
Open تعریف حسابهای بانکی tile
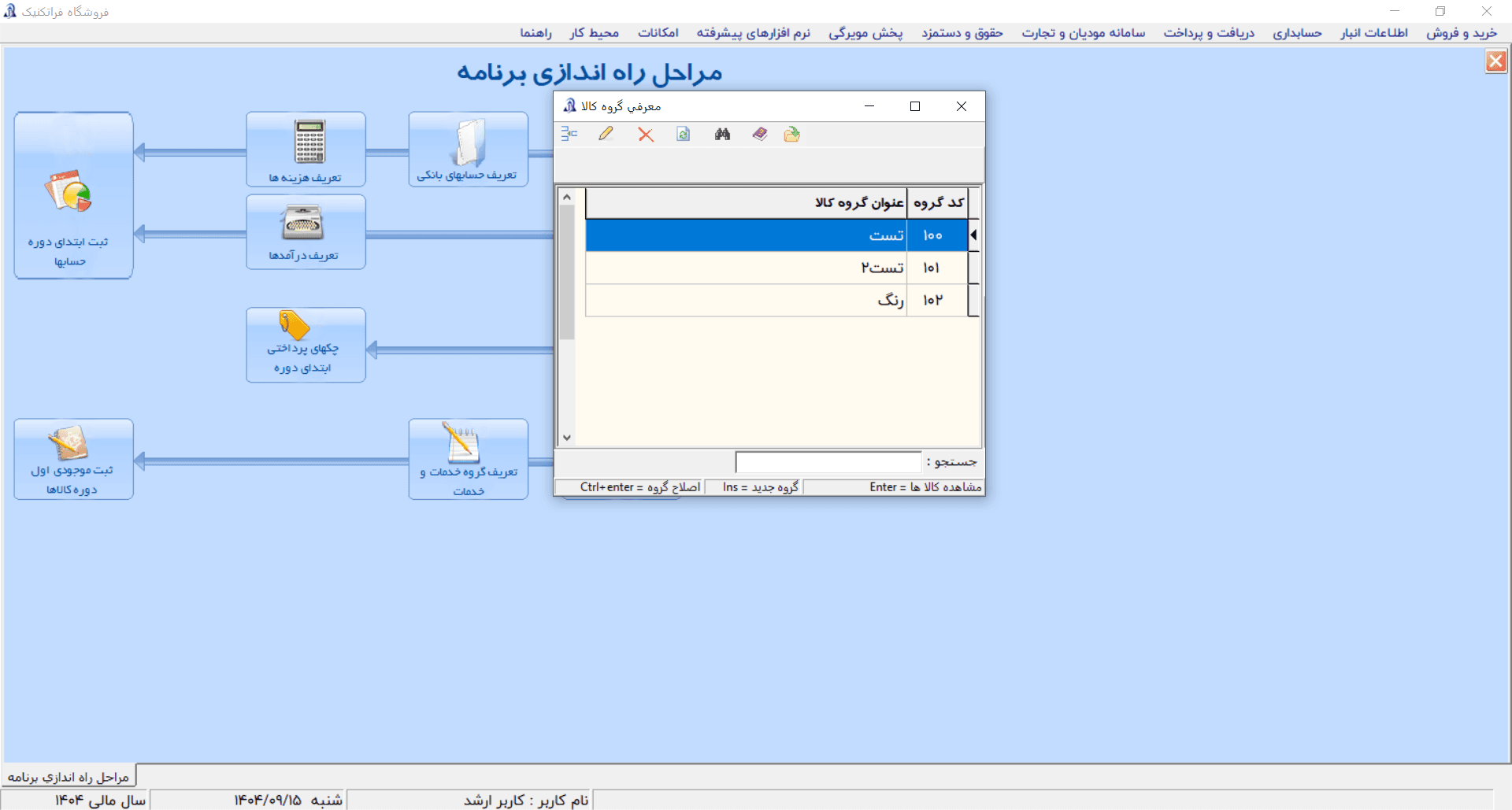pos(468,150)
